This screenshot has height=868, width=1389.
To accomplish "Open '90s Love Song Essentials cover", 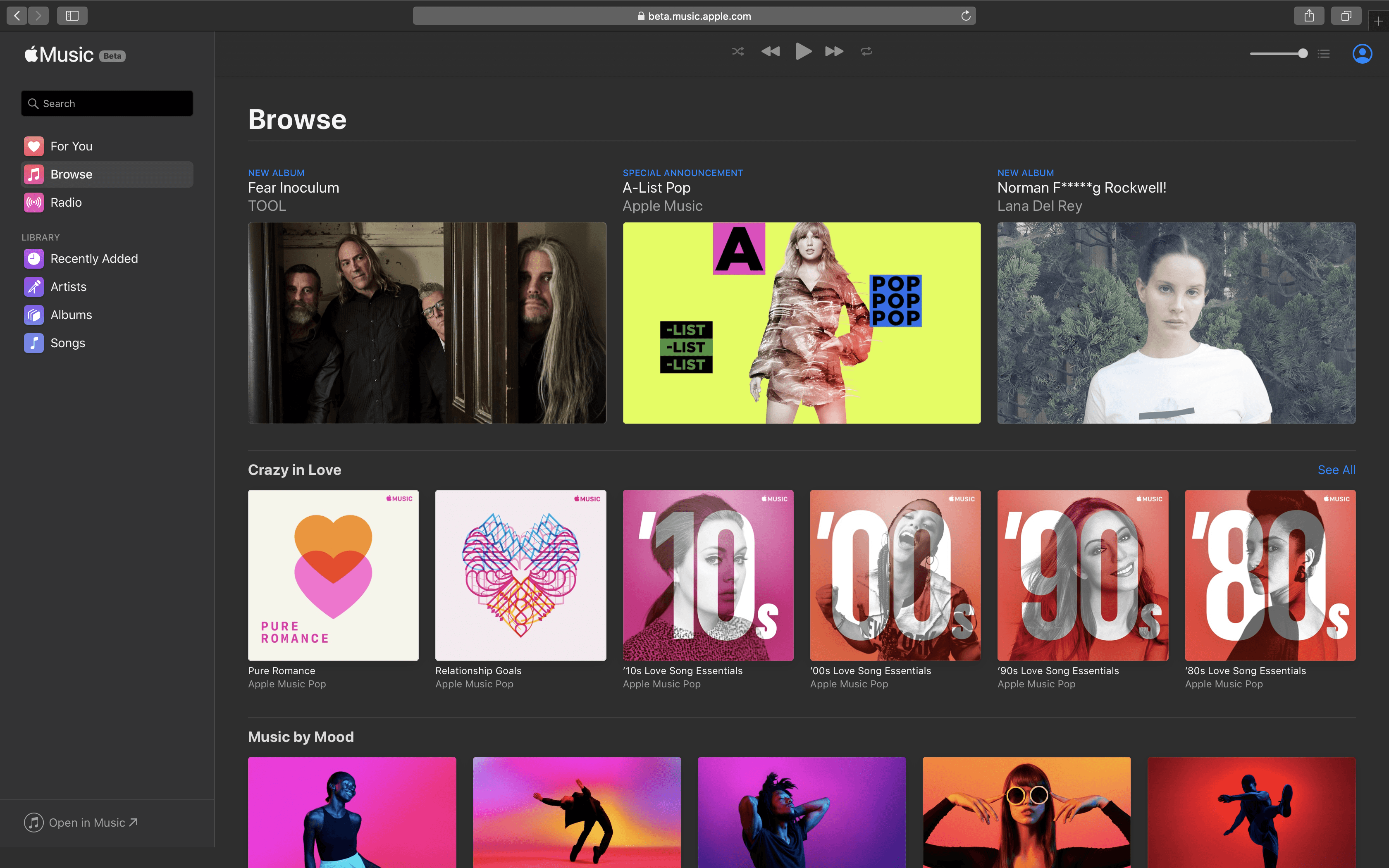I will (1083, 575).
